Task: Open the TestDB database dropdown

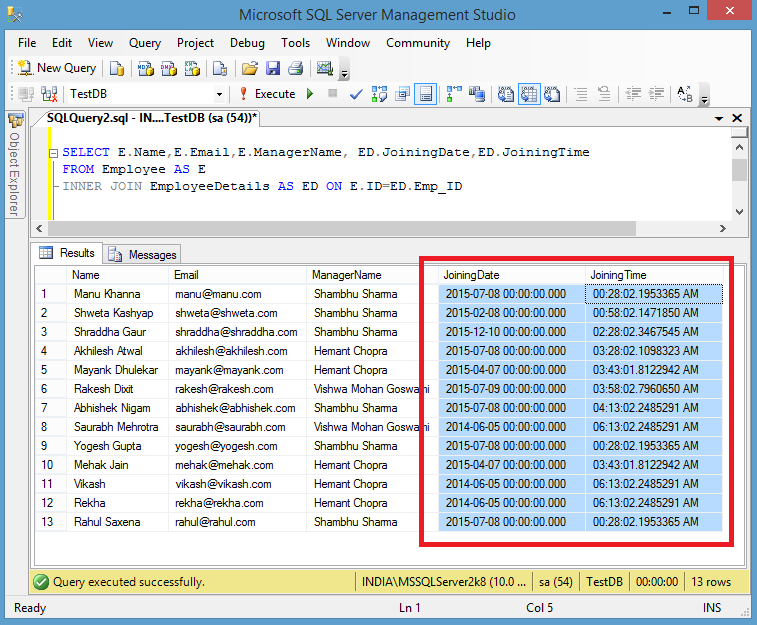Action: tap(221, 94)
